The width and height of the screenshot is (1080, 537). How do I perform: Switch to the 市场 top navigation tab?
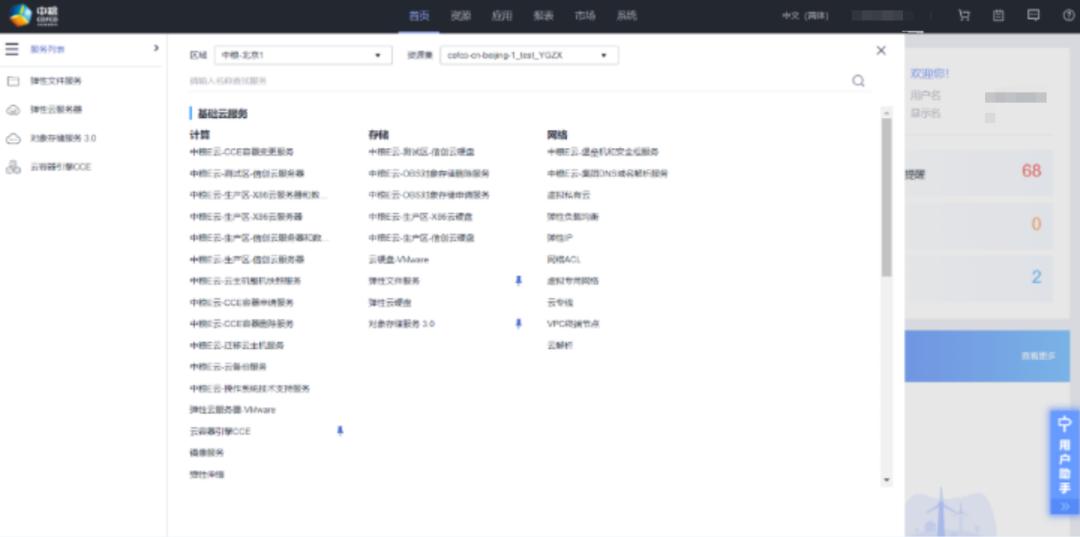click(585, 15)
